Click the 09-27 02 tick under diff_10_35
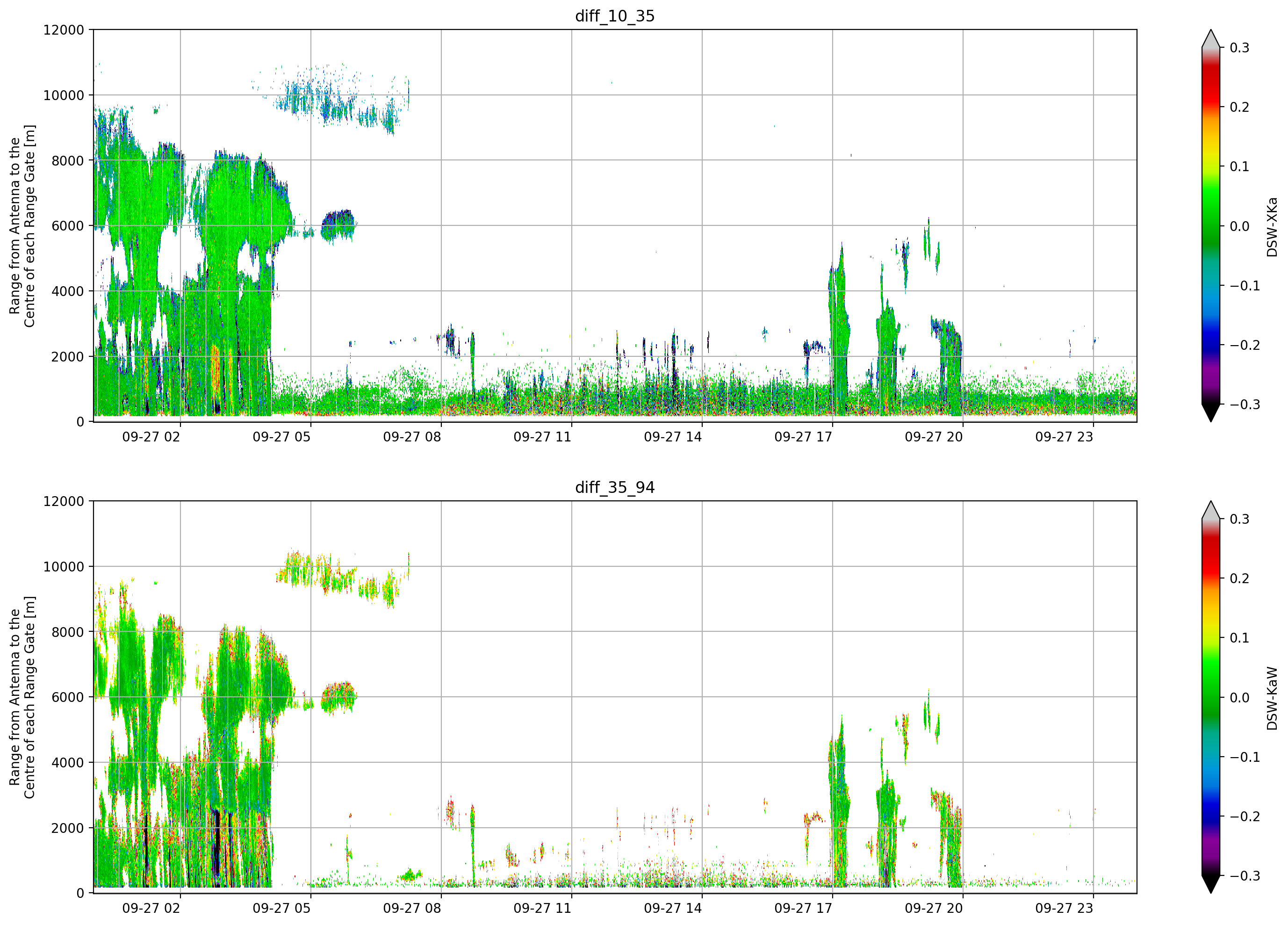This screenshot has height=925, width=1288. [x=151, y=437]
